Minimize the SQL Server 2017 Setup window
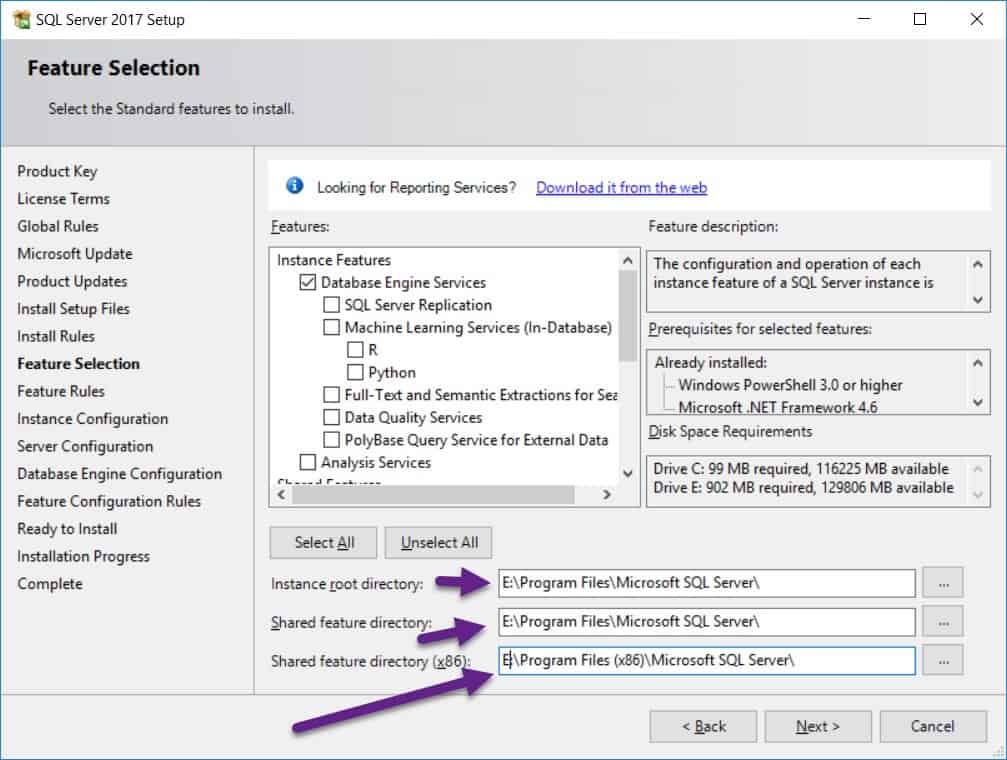This screenshot has height=760, width=1007. [864, 19]
